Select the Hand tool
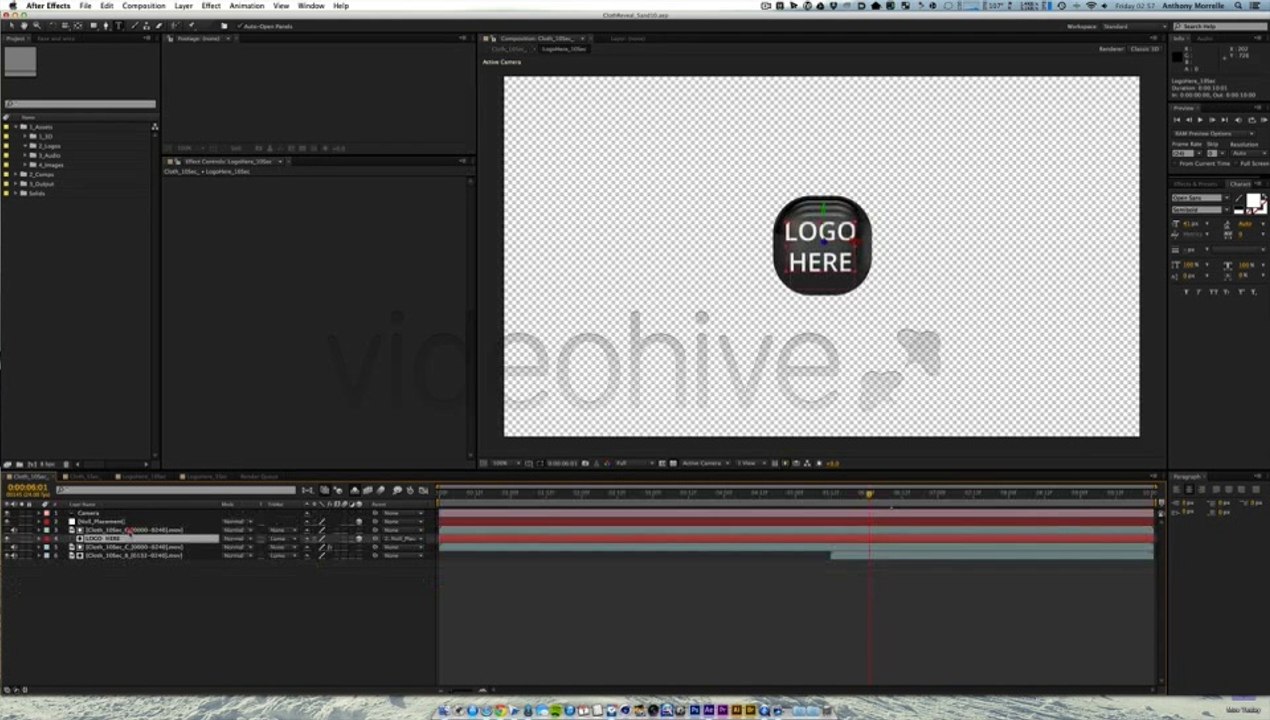Viewport: 1270px width, 720px height. (x=24, y=26)
